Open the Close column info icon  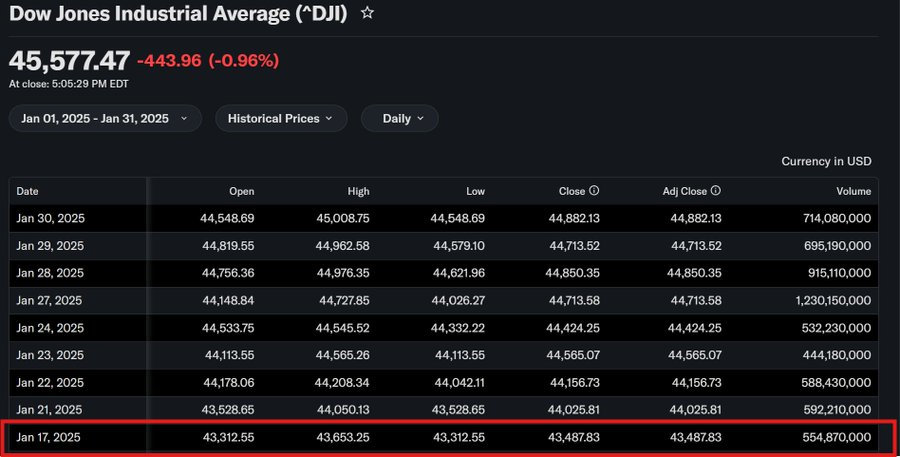[x=594, y=191]
